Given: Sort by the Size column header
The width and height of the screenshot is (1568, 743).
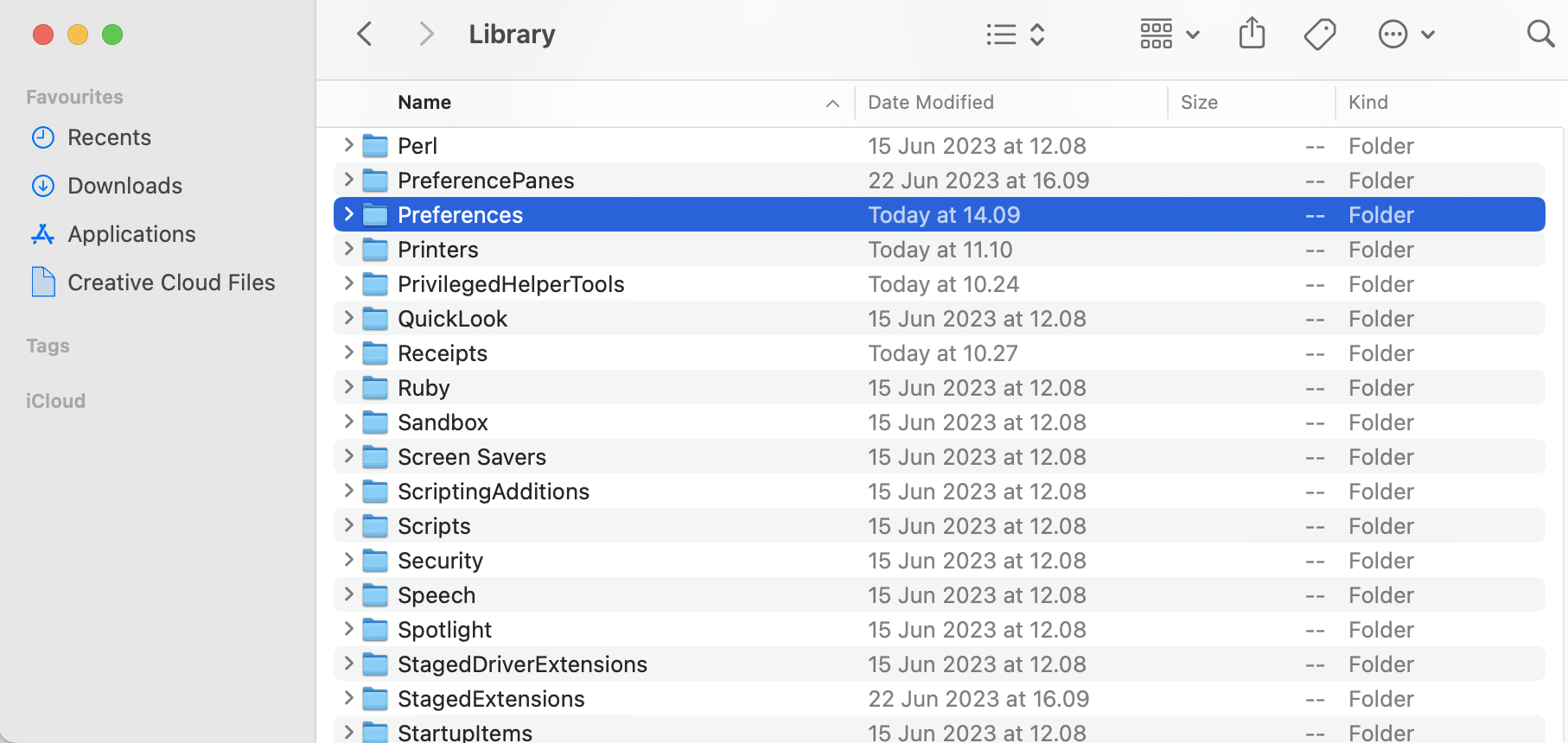Looking at the screenshot, I should 1199,102.
